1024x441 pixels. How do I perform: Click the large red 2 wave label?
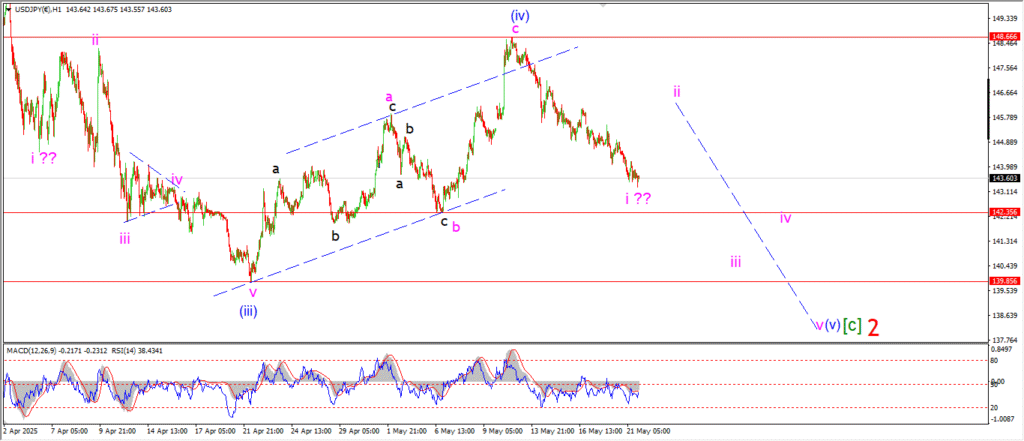coord(873,327)
